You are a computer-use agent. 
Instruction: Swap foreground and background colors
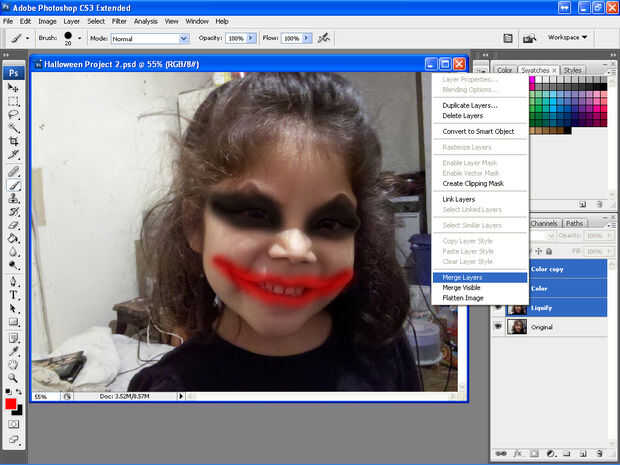[19, 391]
